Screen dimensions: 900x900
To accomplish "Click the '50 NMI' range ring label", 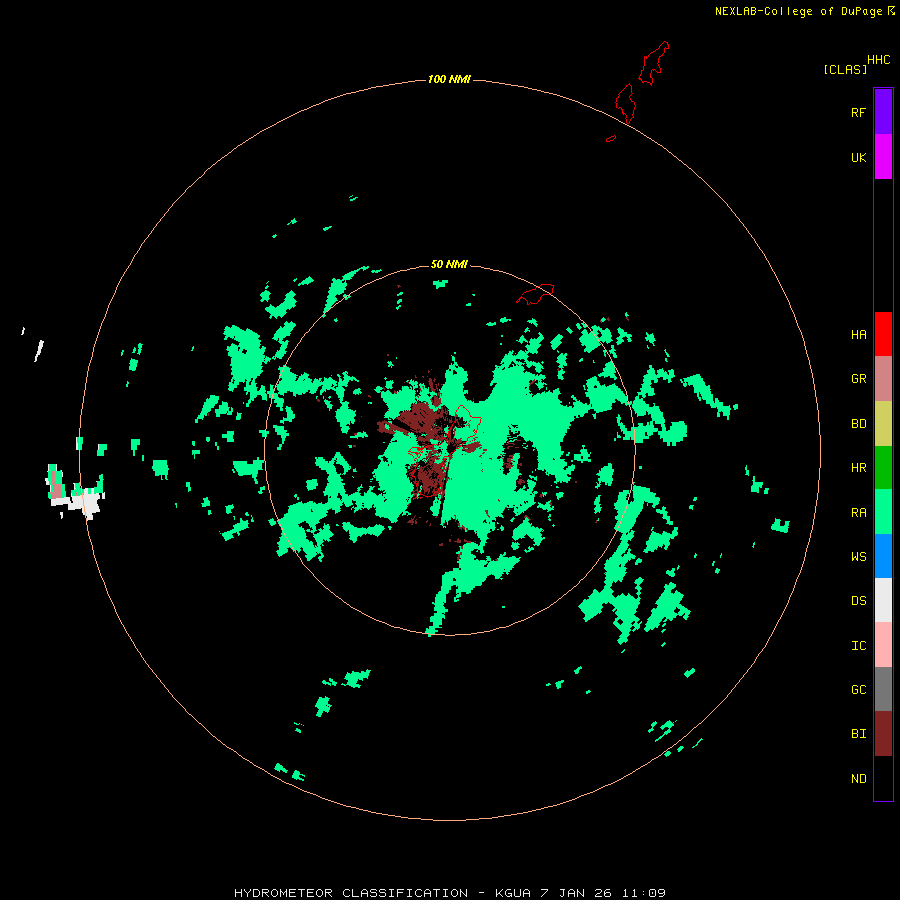I will tap(449, 264).
